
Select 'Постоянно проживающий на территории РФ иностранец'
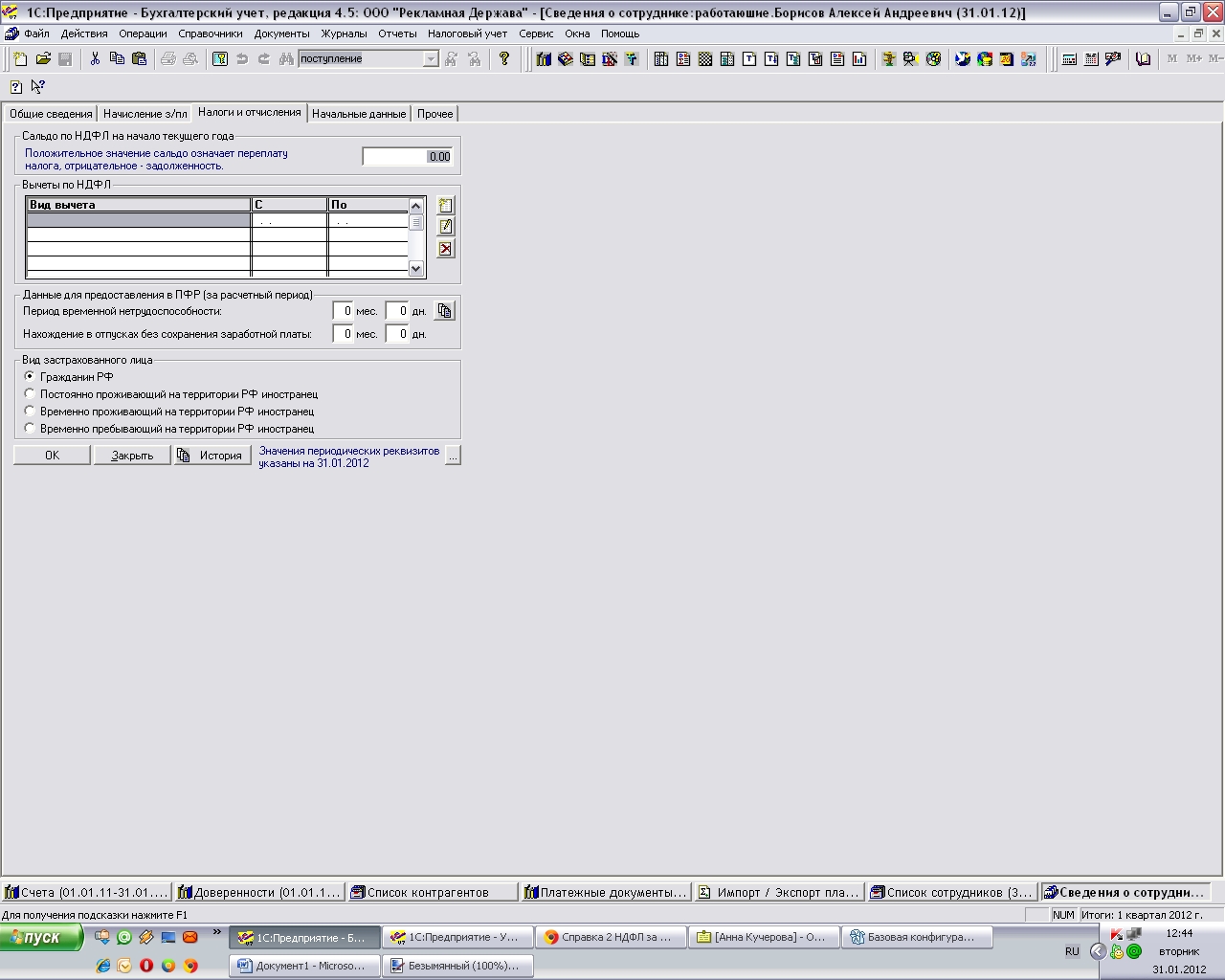click(x=30, y=393)
